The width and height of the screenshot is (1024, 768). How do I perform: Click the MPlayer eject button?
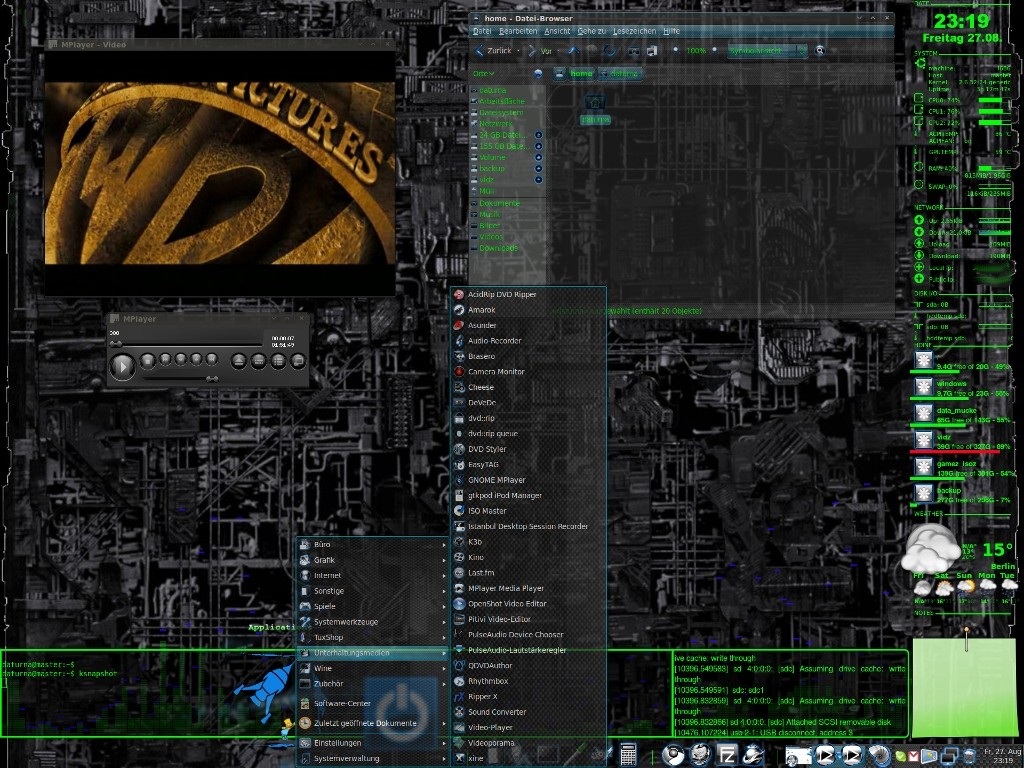(238, 360)
